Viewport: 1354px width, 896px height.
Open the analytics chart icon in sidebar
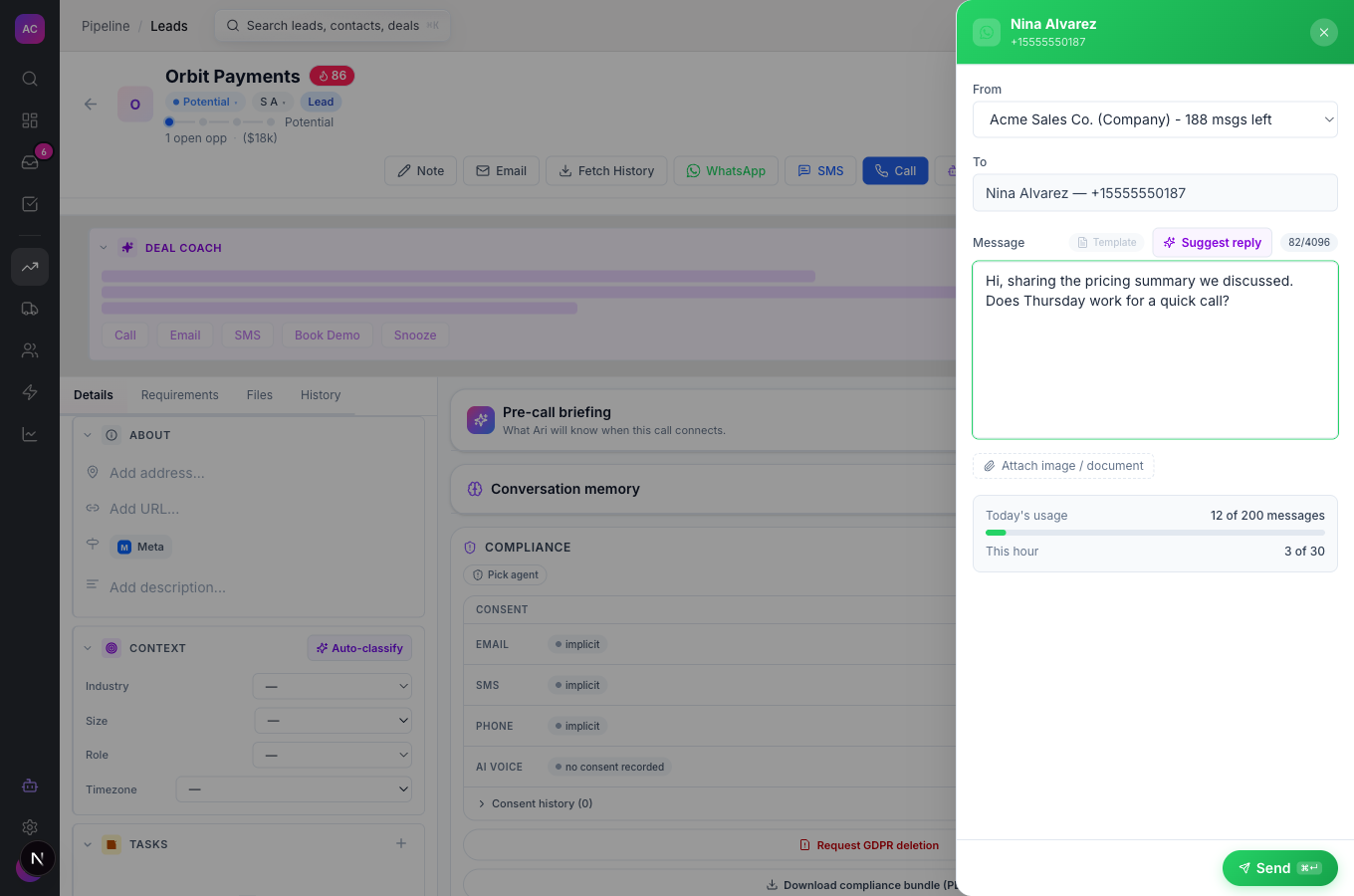(x=30, y=434)
